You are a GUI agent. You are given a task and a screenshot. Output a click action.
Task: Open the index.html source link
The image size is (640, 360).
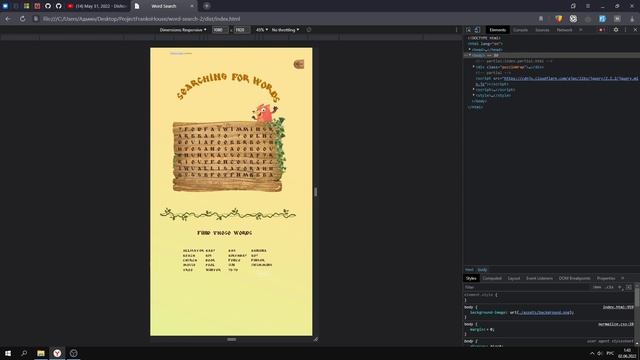(618, 307)
